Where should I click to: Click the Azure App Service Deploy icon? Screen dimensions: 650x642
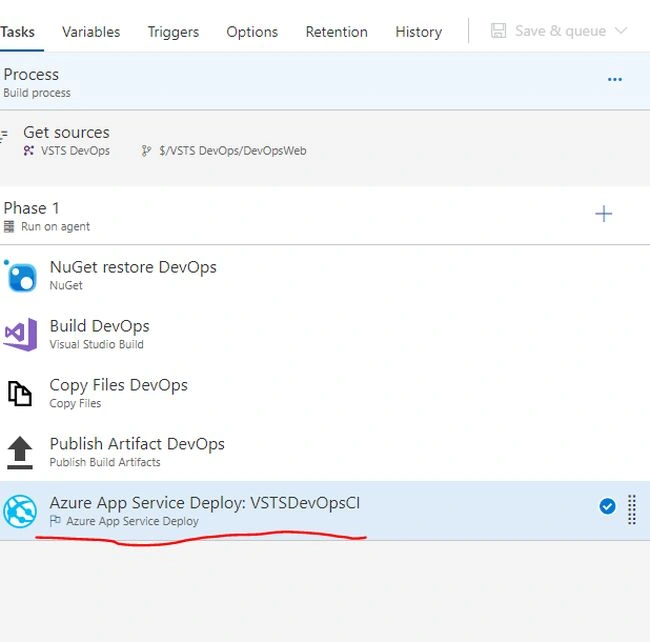coord(20,511)
